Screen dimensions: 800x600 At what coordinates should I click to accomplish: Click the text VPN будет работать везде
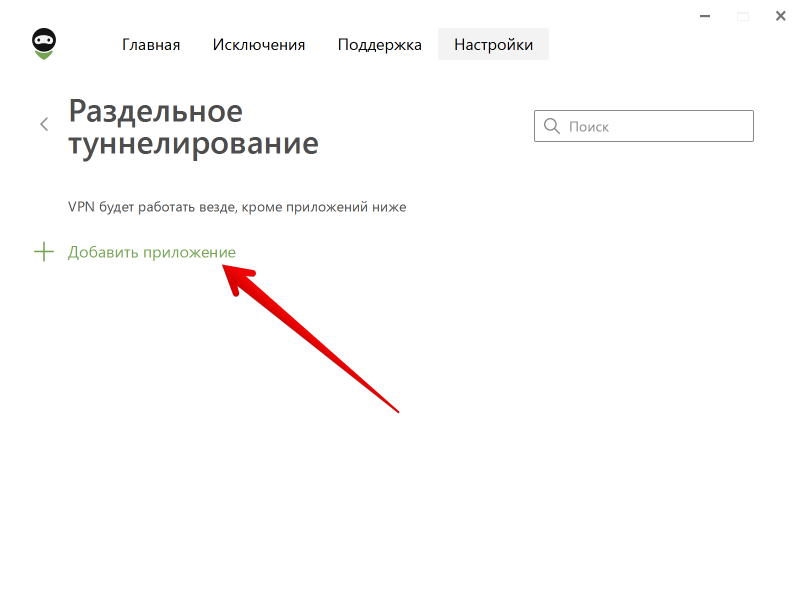[153, 207]
